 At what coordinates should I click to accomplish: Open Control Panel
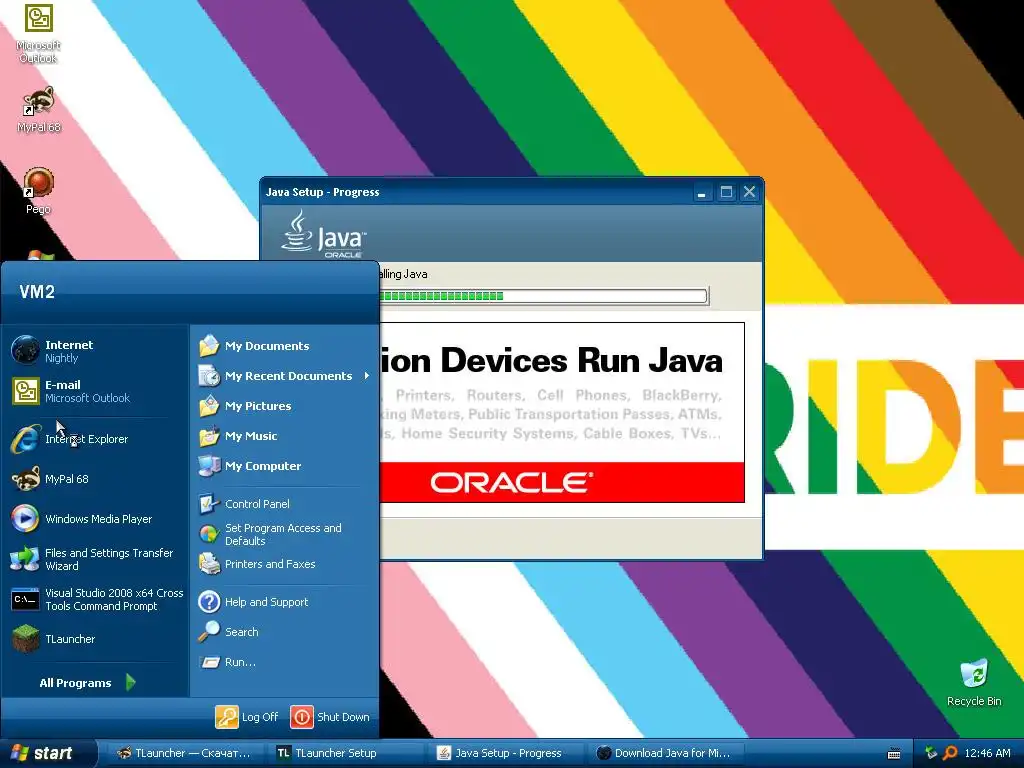pos(285,504)
